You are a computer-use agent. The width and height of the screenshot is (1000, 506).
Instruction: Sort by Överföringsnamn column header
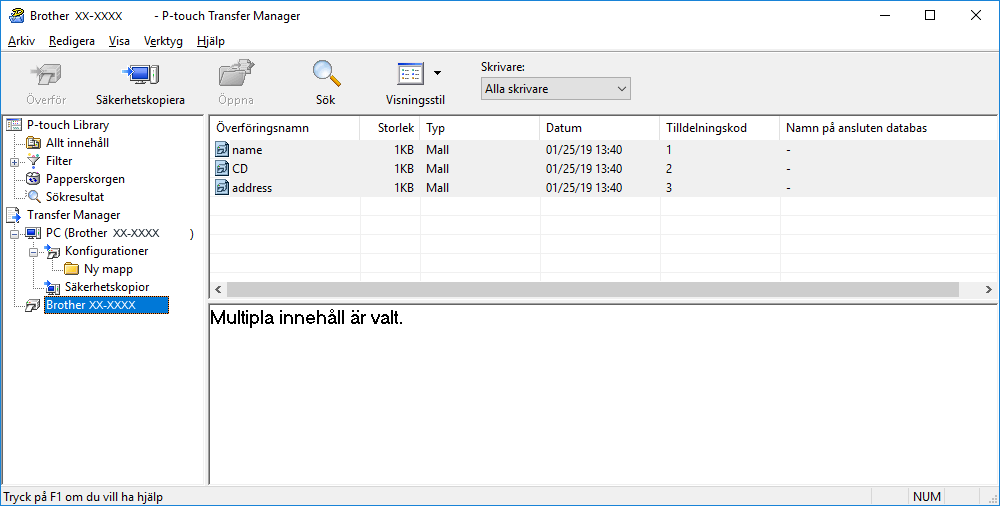[x=285, y=128]
